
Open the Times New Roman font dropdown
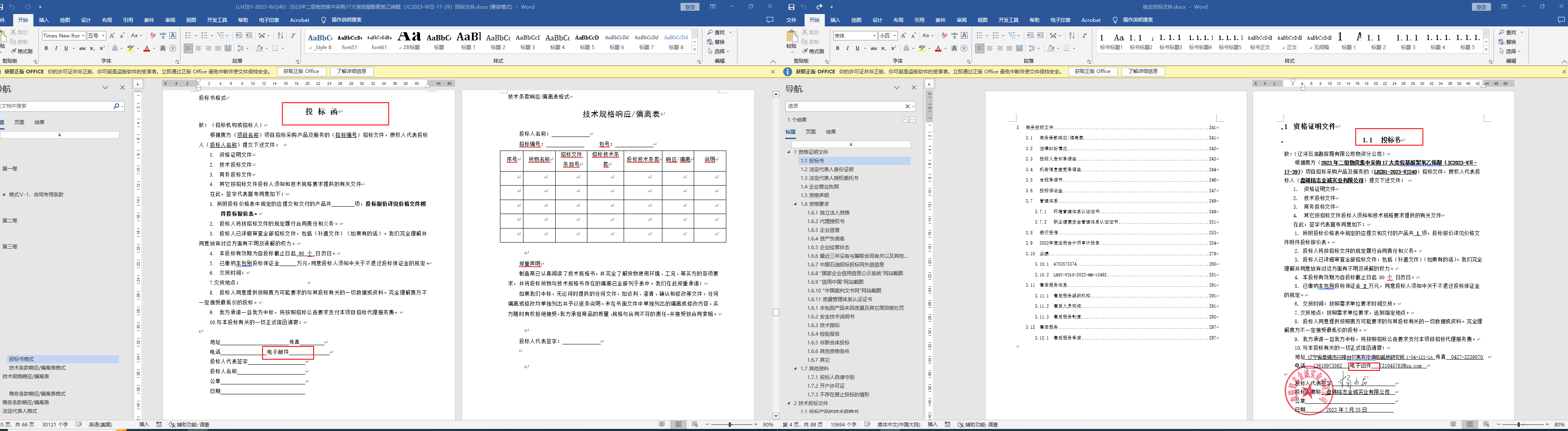click(83, 35)
